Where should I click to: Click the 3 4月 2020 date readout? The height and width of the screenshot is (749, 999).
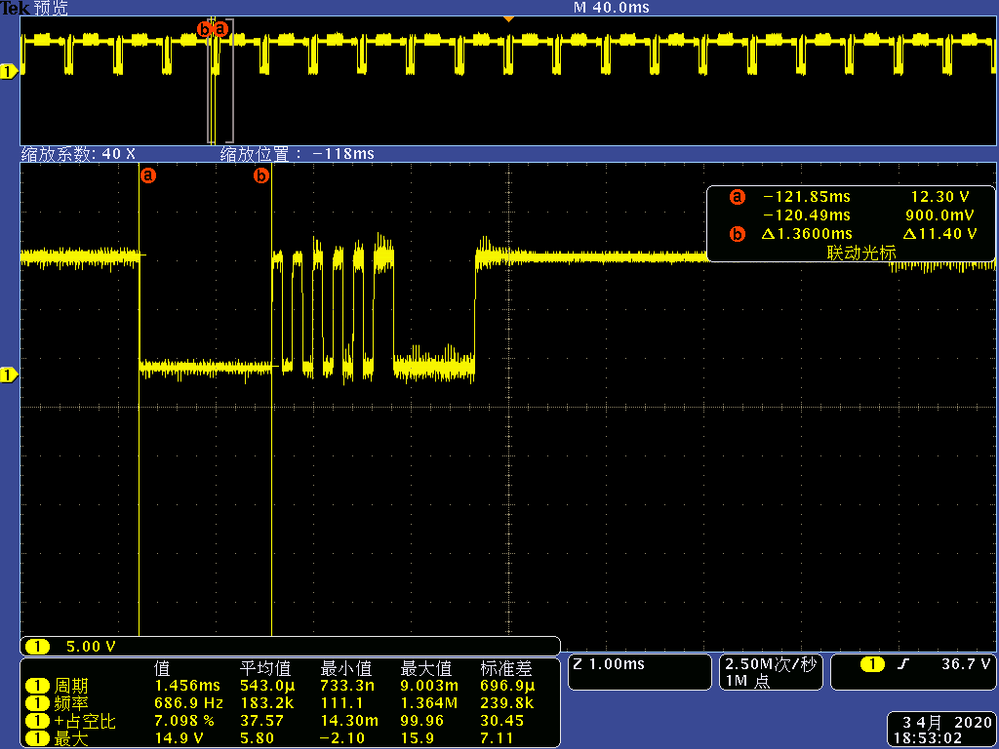(946, 722)
